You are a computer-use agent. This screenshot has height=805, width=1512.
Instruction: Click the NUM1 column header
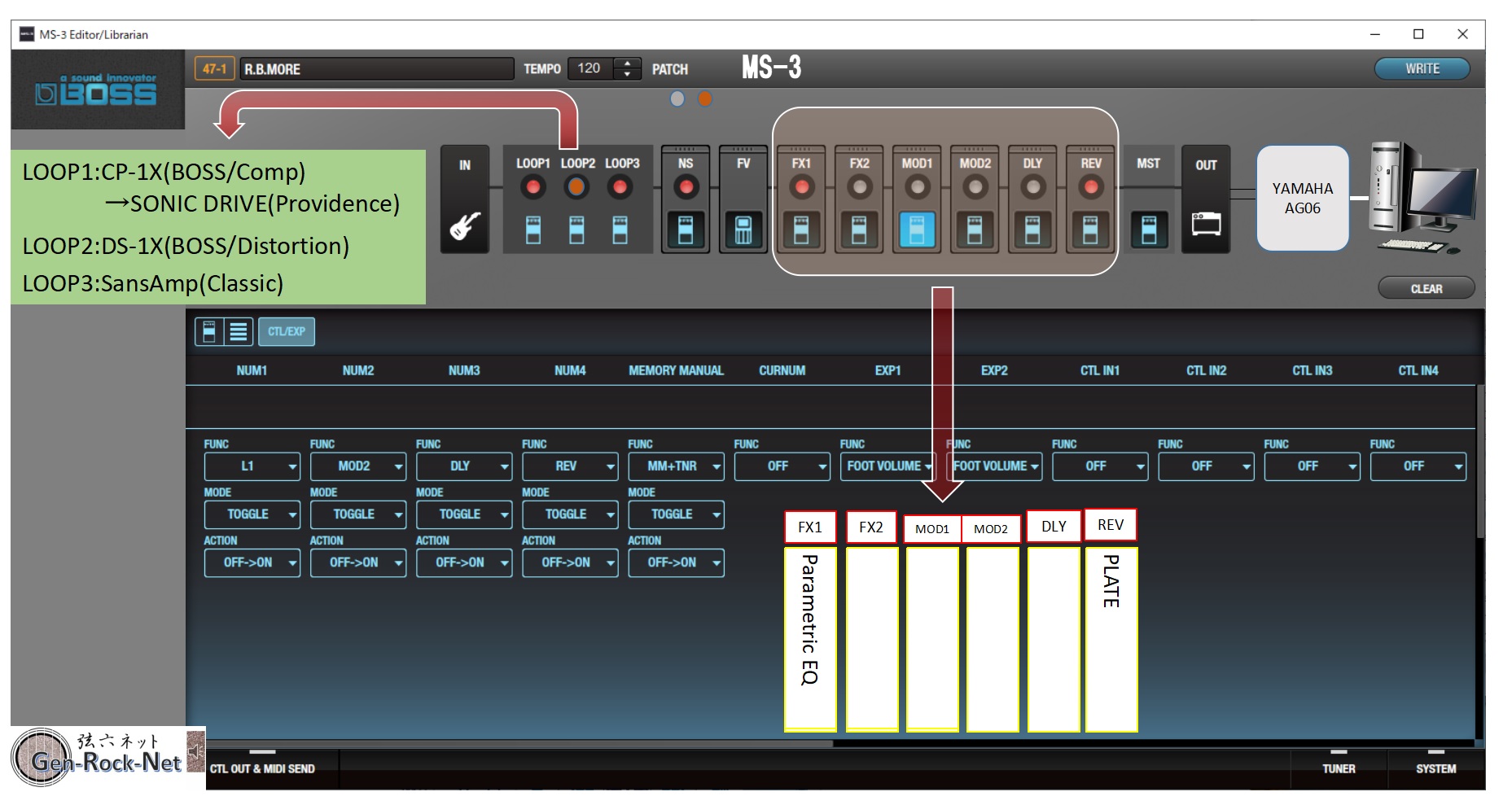[x=252, y=370]
